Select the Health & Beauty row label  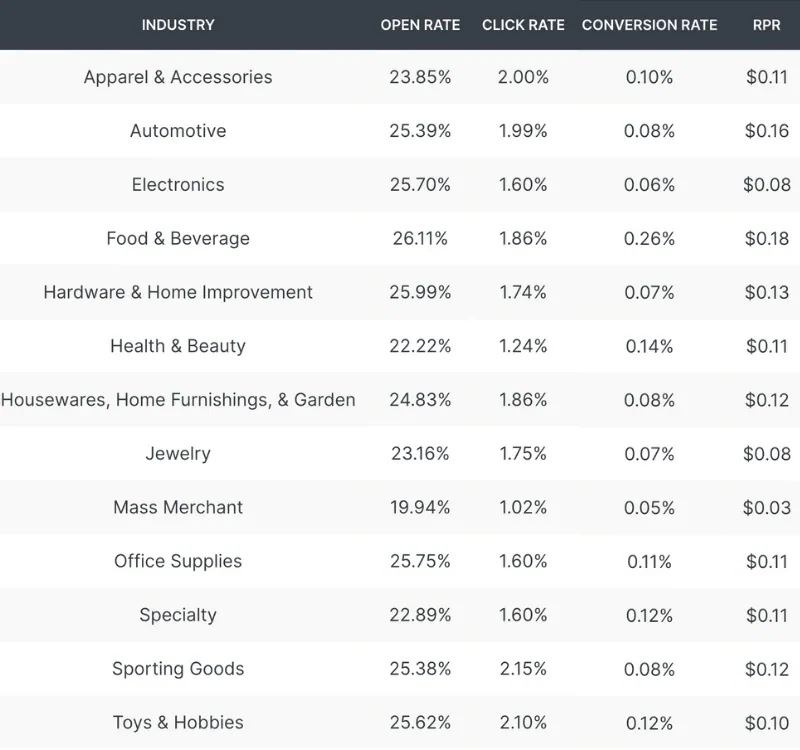point(178,346)
